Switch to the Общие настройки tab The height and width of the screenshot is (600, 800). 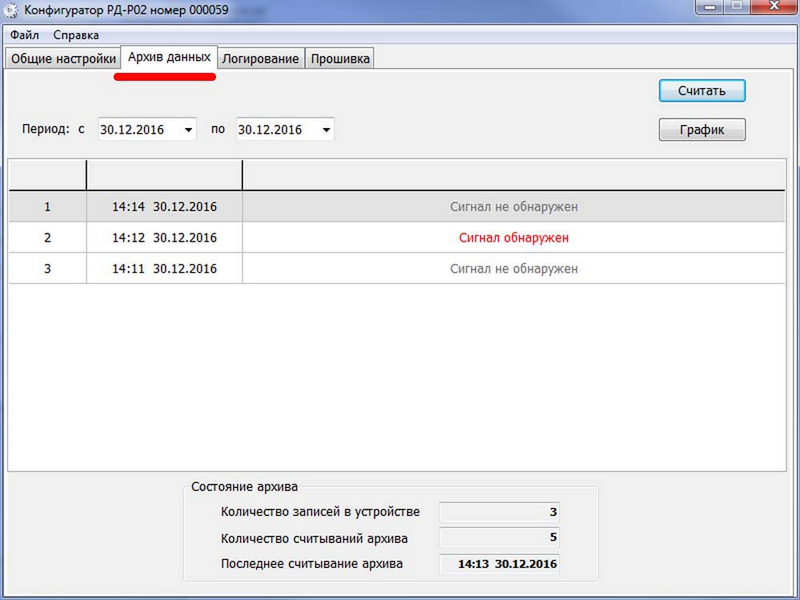coord(63,59)
